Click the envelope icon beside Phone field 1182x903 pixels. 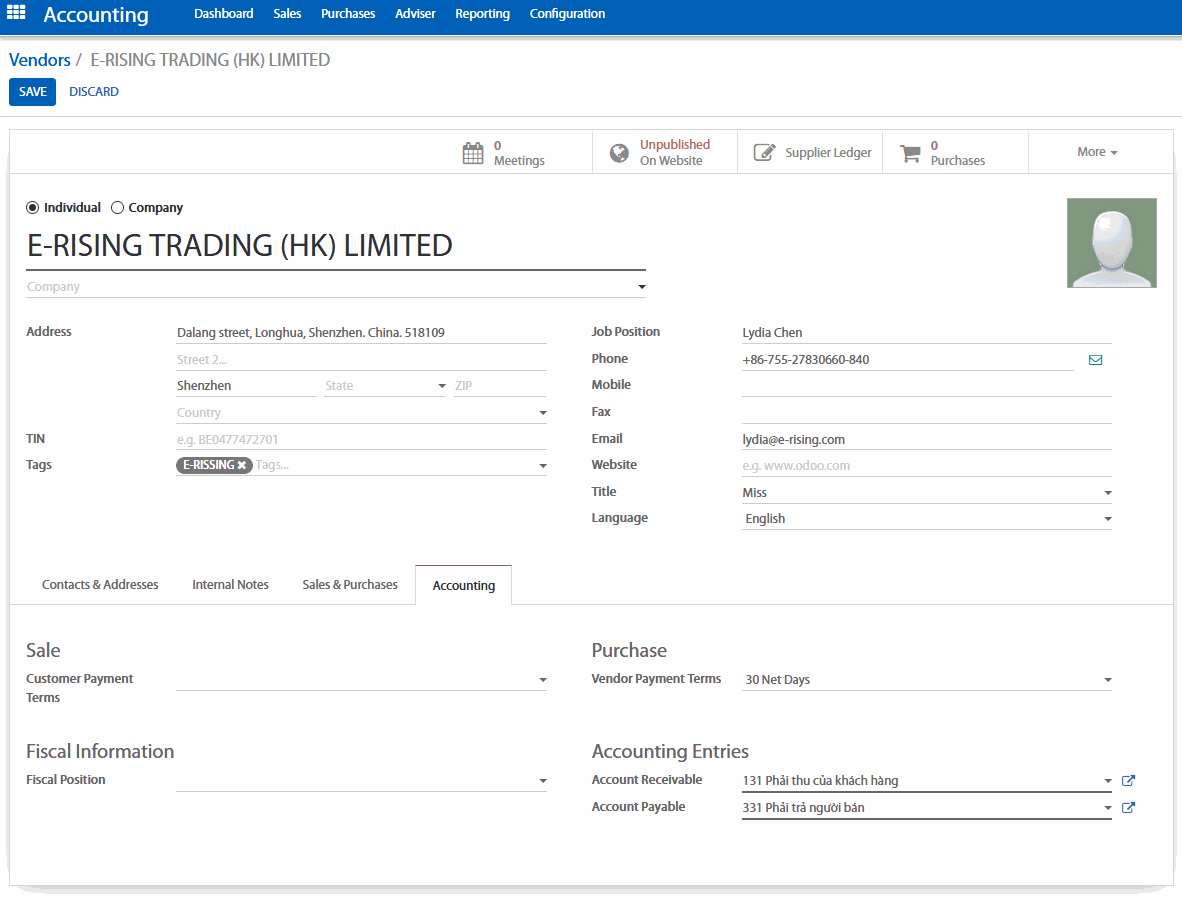tap(1095, 360)
